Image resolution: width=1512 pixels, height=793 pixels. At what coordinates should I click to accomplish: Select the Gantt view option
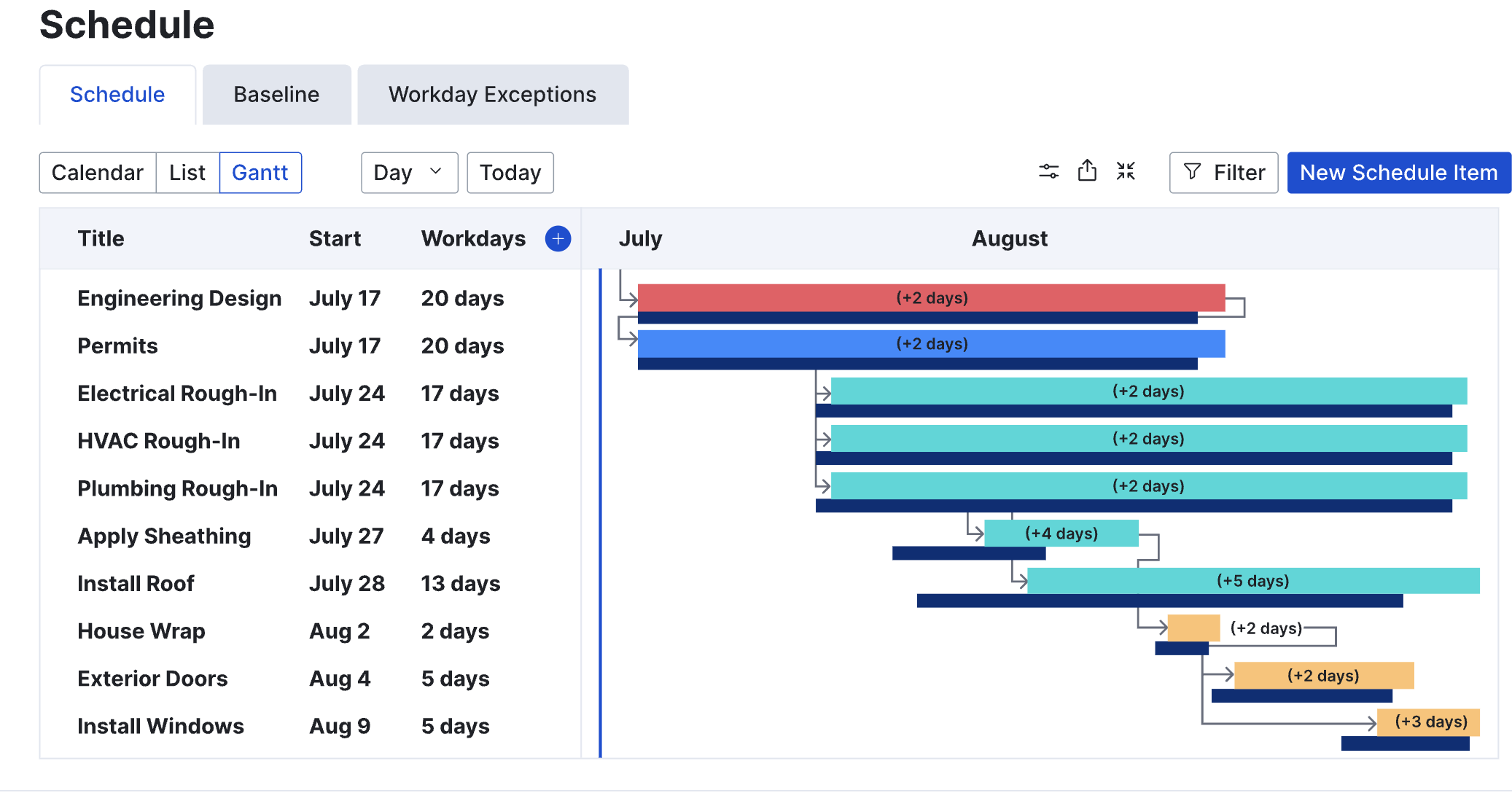coord(260,173)
